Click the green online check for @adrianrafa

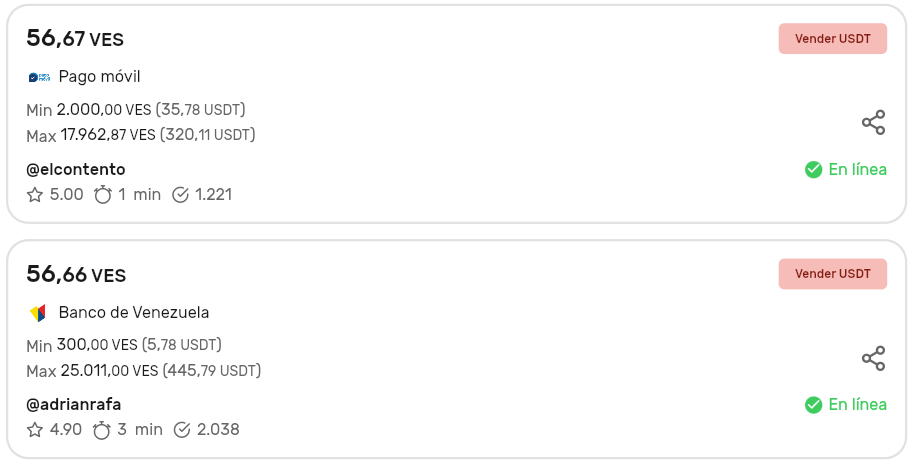[813, 405]
